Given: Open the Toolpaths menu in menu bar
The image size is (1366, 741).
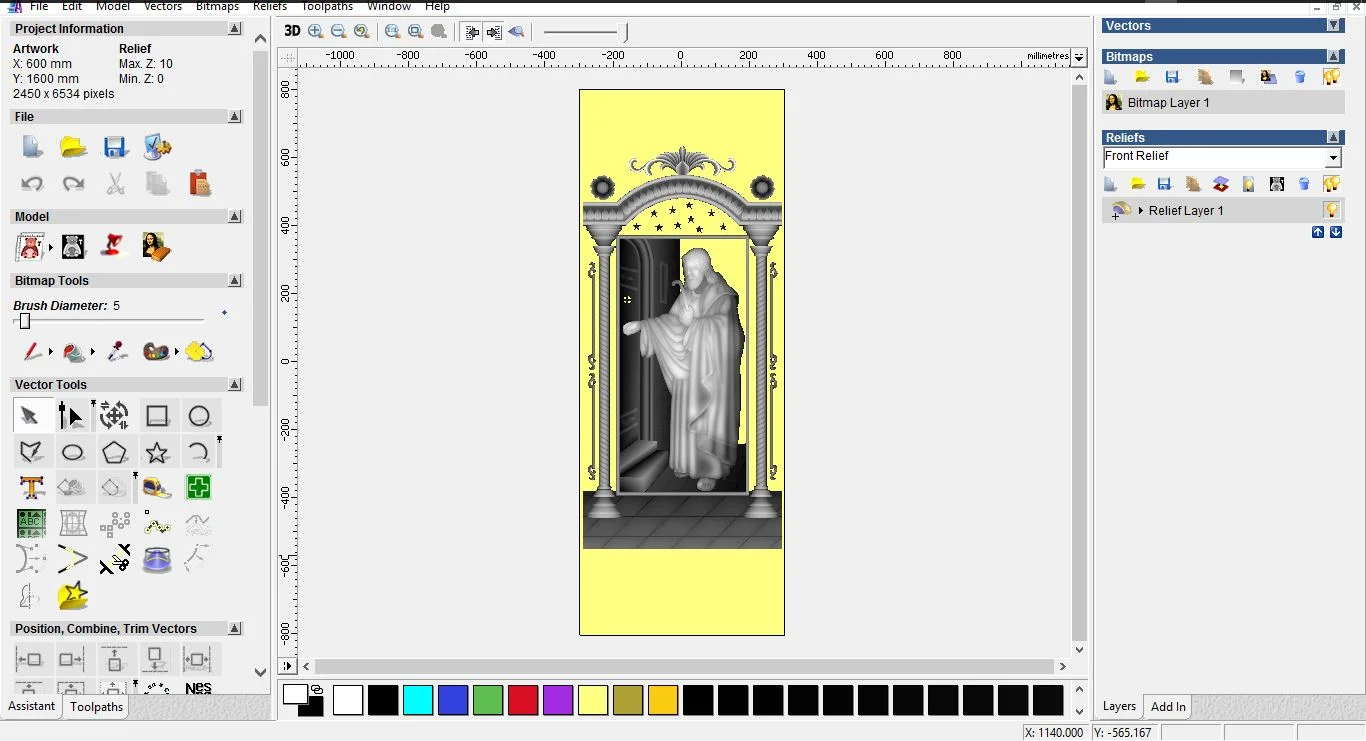Looking at the screenshot, I should point(327,6).
